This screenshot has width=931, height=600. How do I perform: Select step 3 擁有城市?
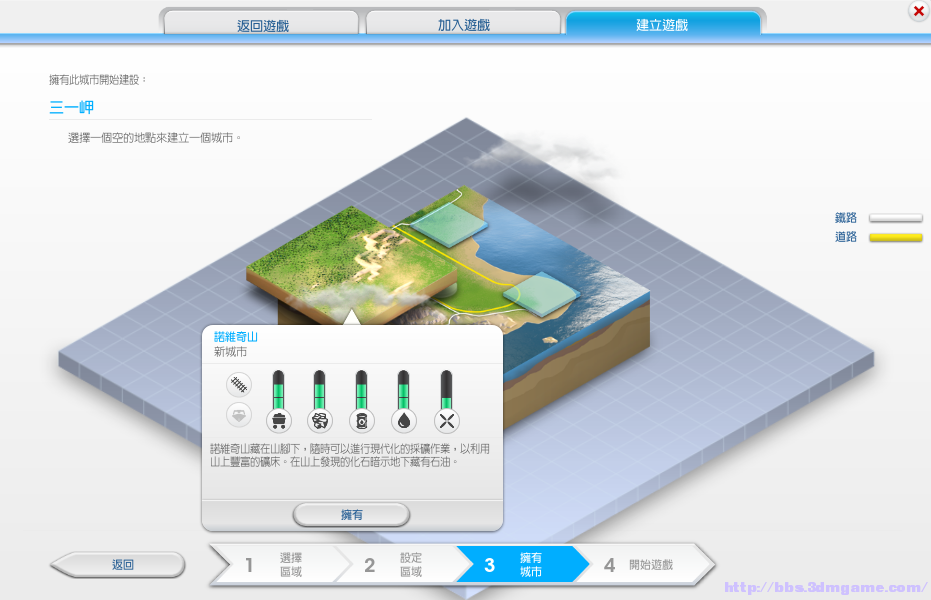coord(521,564)
